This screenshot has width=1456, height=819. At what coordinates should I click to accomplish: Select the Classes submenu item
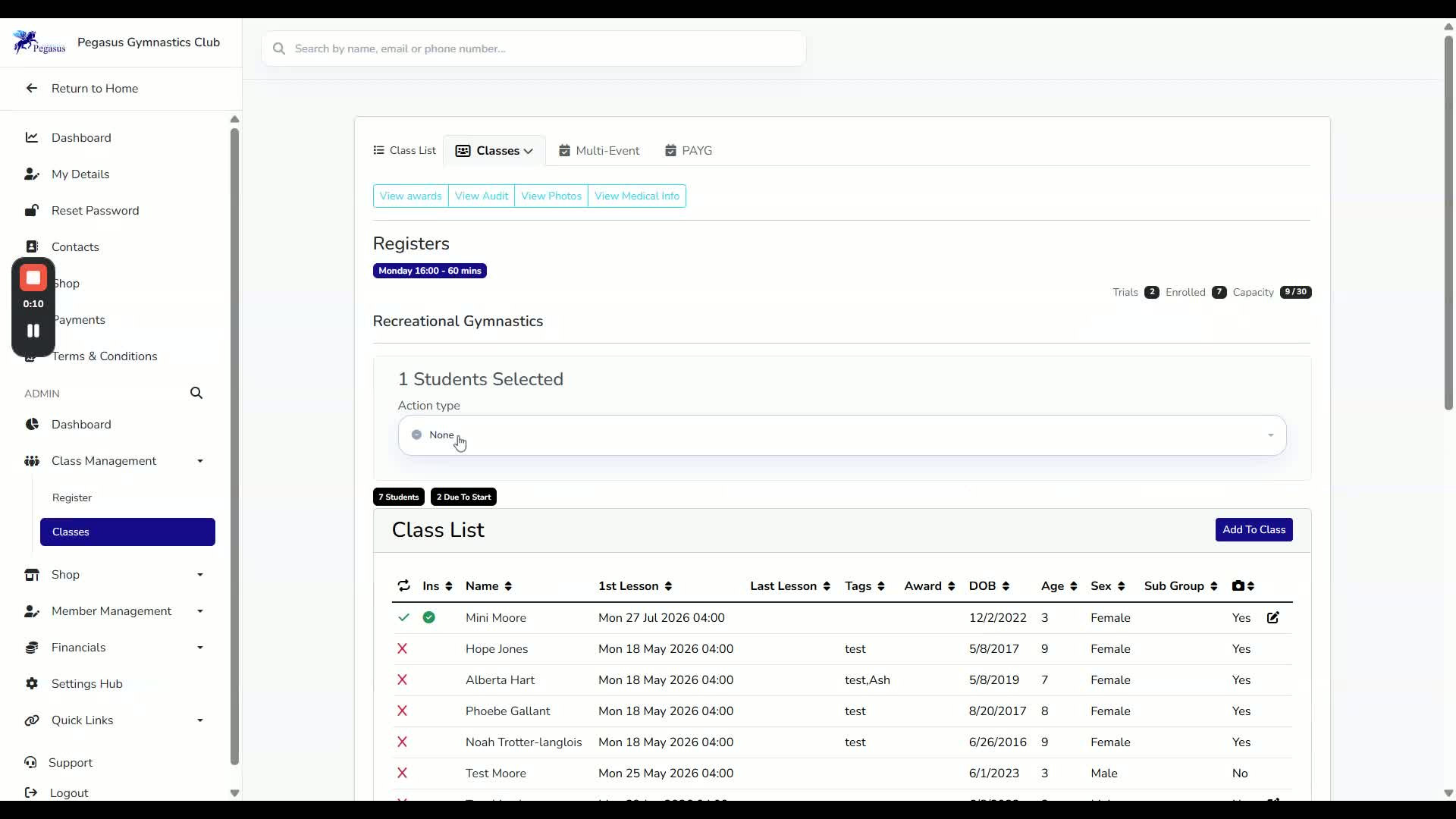tap(127, 532)
